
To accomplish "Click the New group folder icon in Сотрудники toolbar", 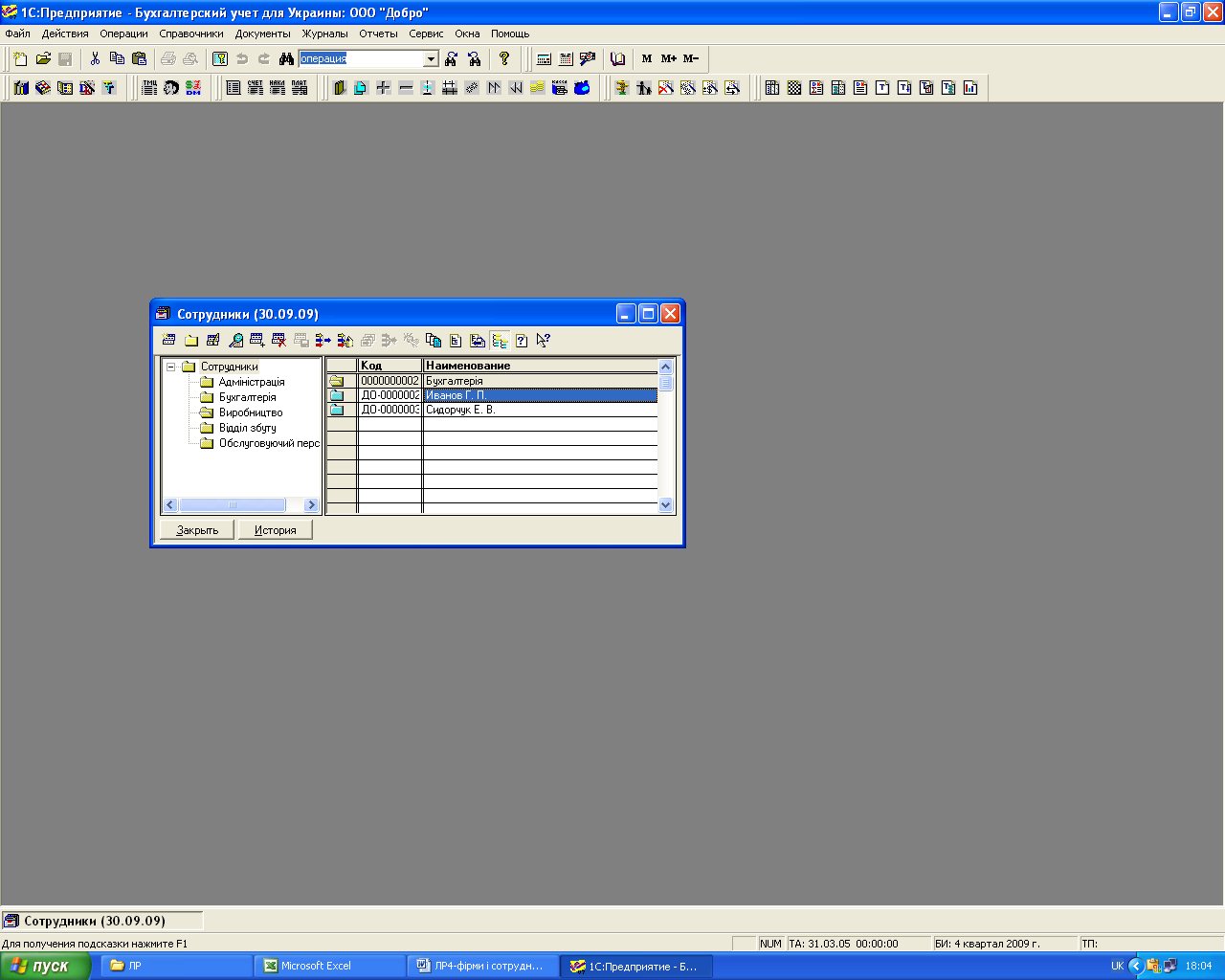I will click(191, 340).
